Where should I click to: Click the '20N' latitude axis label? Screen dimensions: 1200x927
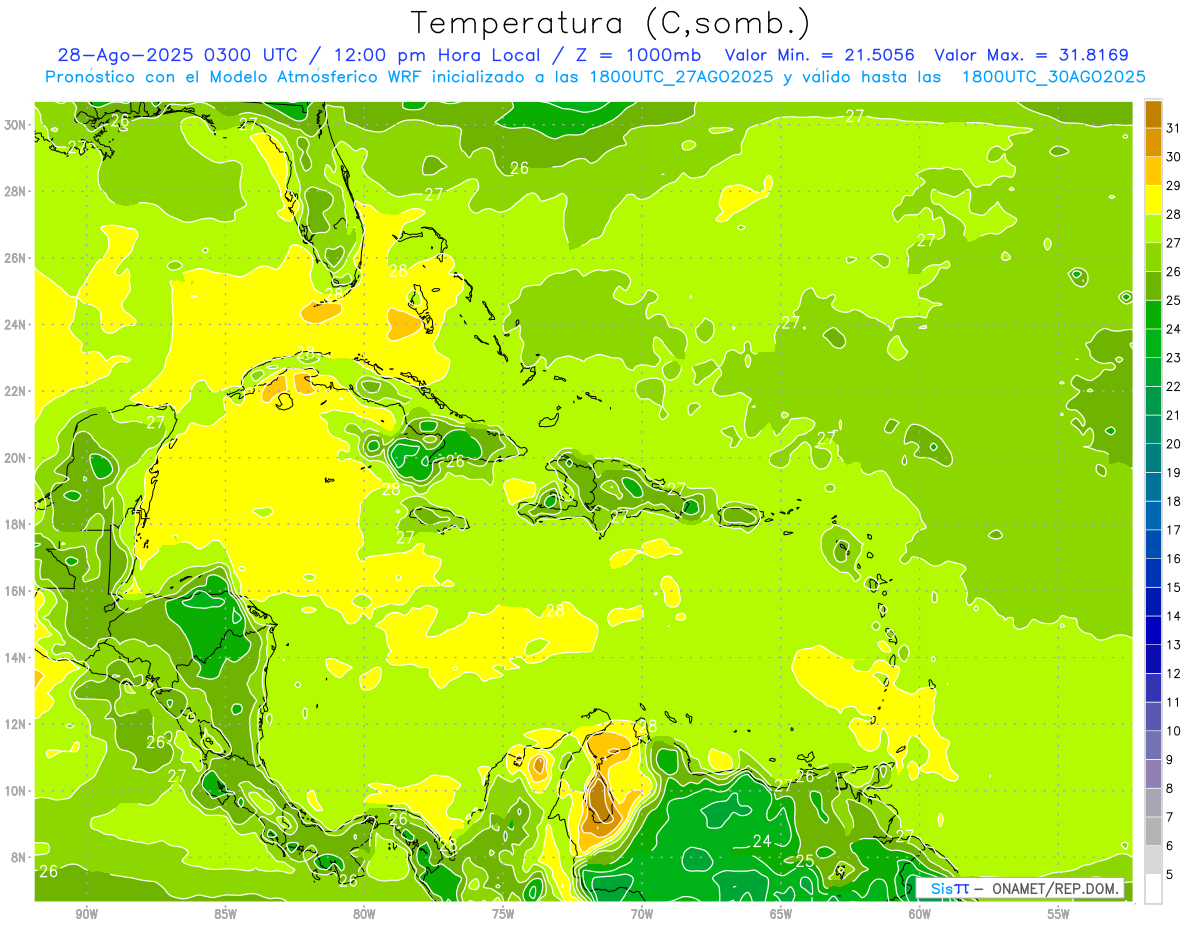[x=15, y=458]
